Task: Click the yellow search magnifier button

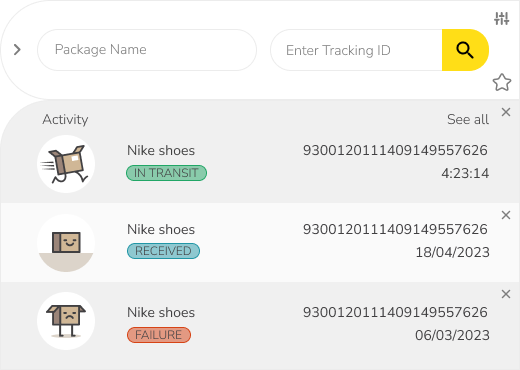Action: pyautogui.click(x=465, y=50)
